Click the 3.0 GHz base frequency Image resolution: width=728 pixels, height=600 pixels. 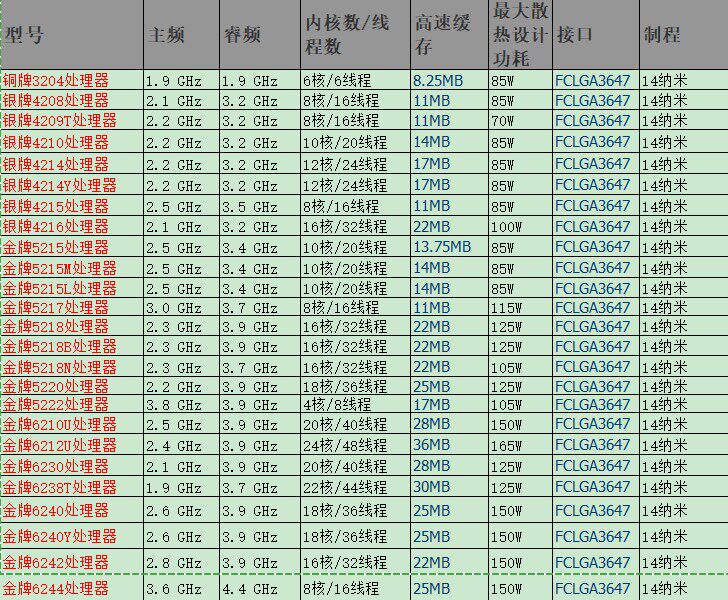click(x=174, y=308)
